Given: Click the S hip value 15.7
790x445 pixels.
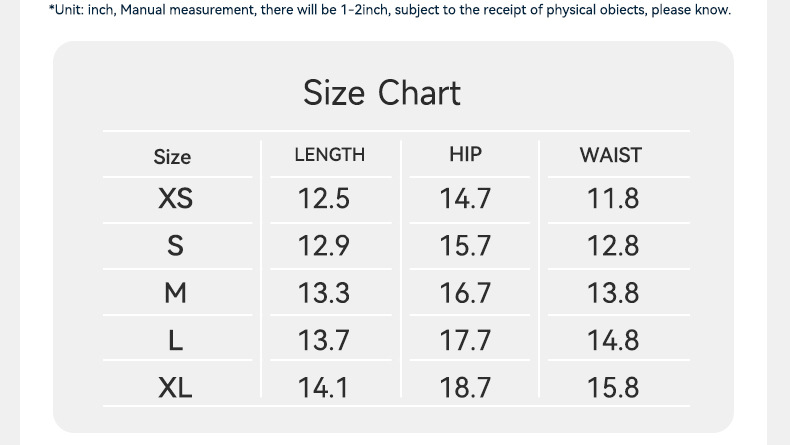Looking at the screenshot, I should (x=465, y=246).
